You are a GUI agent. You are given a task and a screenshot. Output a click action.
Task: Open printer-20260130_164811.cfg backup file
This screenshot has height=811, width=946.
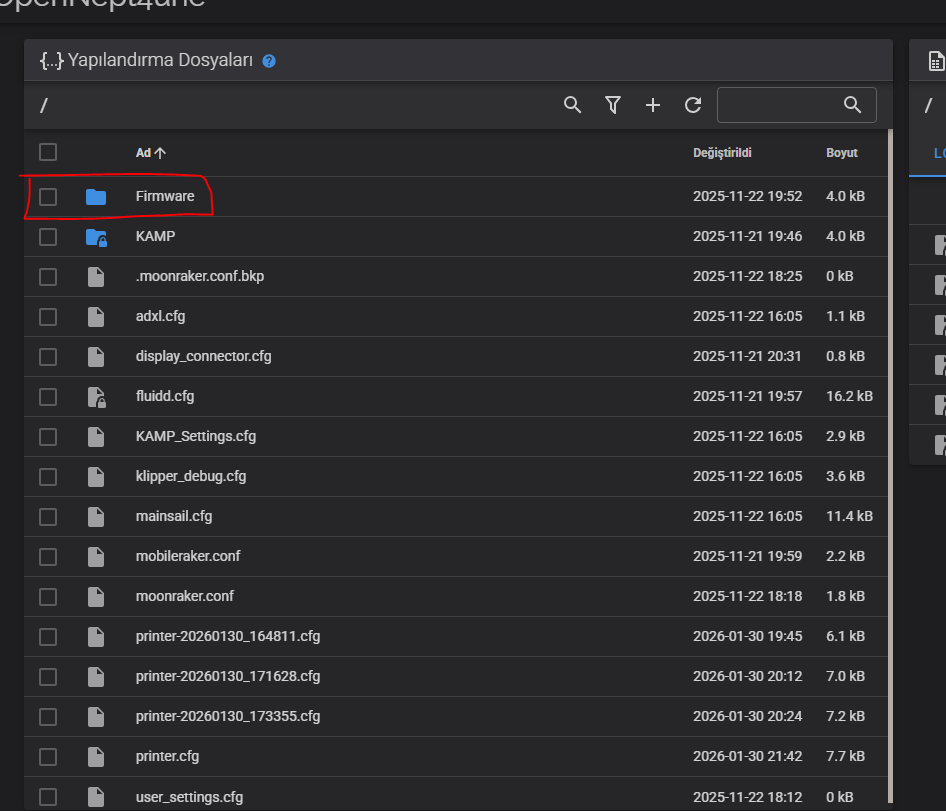228,636
